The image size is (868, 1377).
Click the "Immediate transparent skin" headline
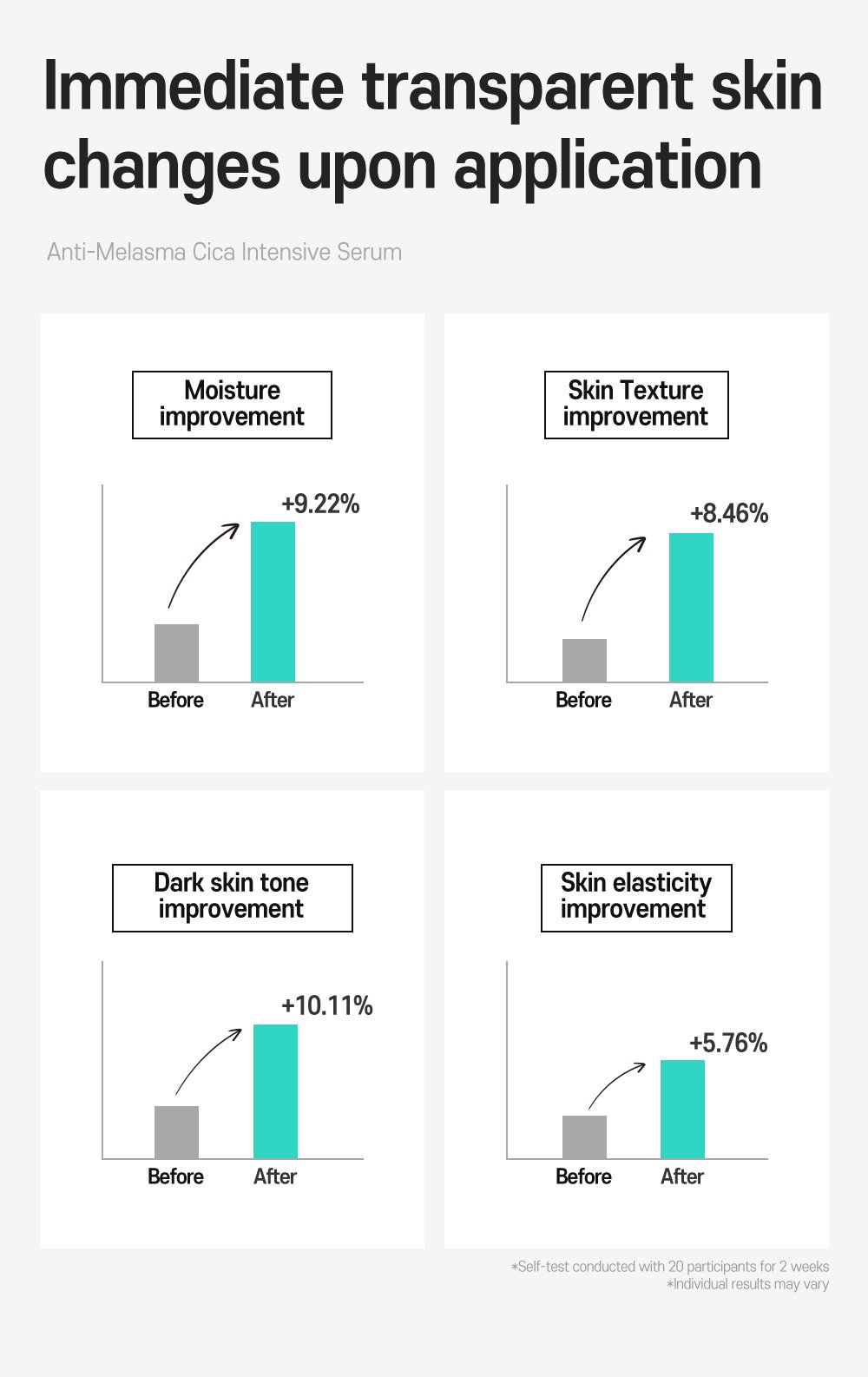coord(432,87)
